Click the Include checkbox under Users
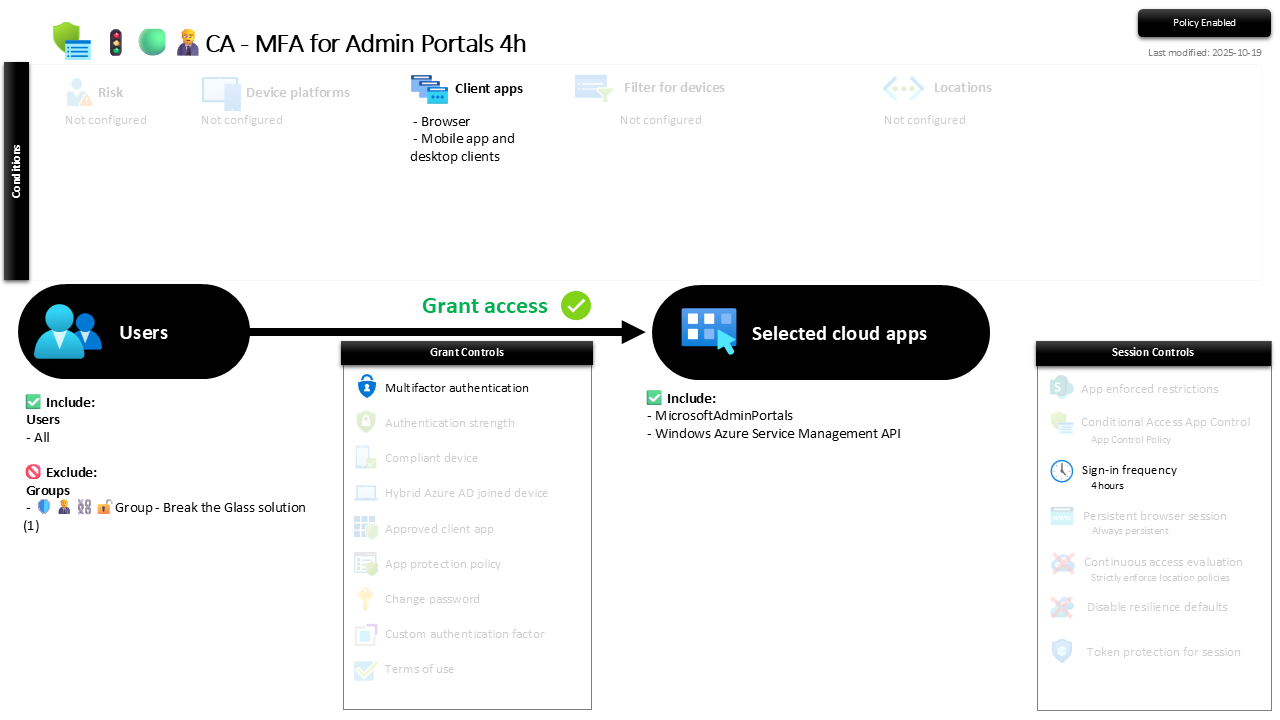 click(x=34, y=402)
